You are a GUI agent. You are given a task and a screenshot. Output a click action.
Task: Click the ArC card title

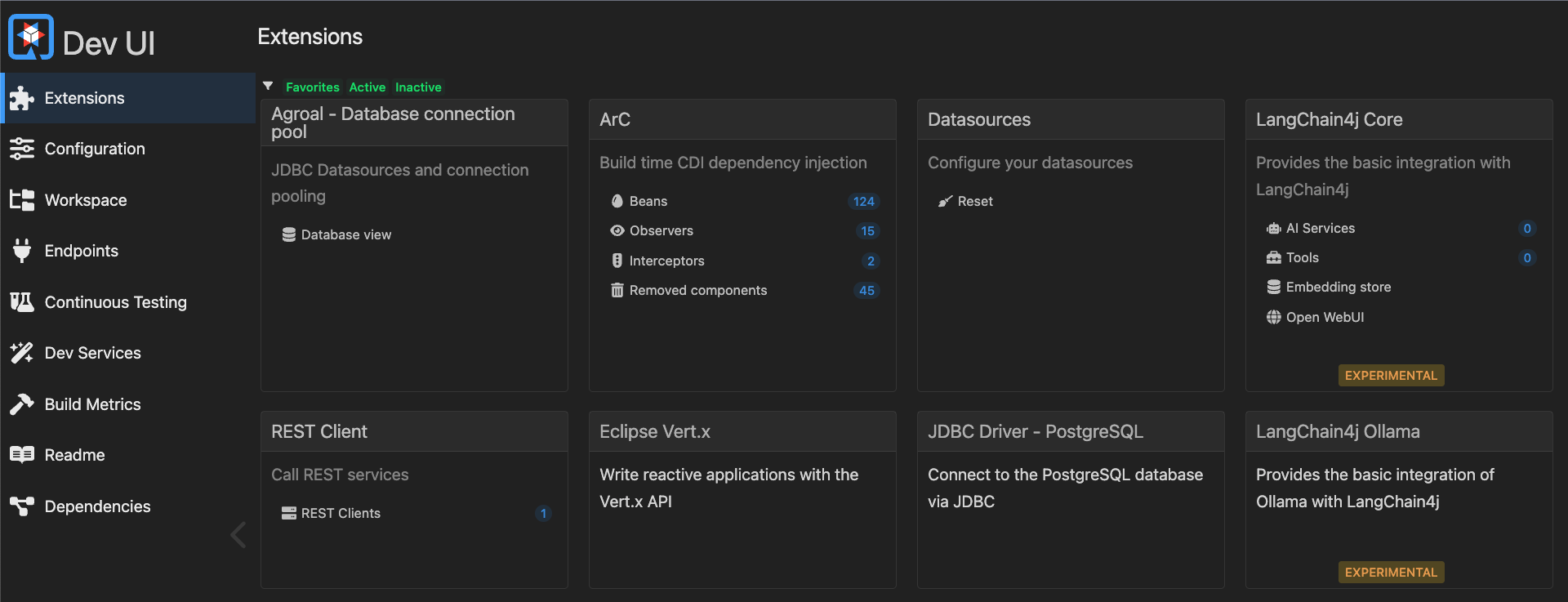click(x=615, y=119)
